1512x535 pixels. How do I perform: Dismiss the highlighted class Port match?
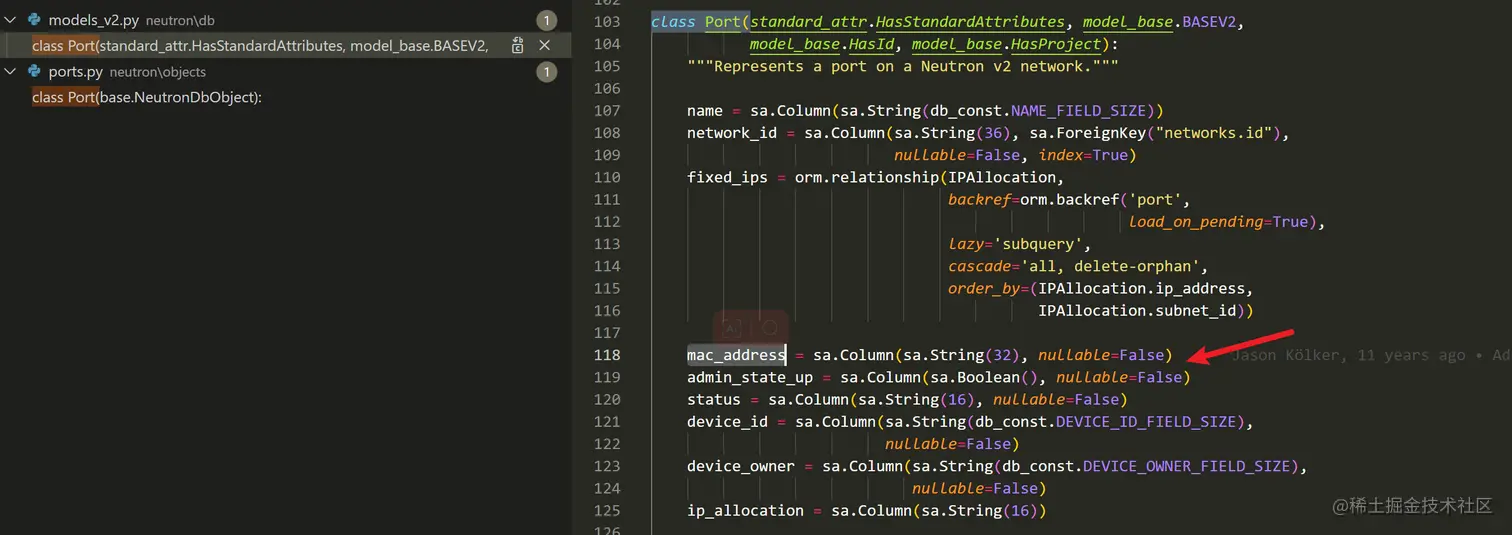(x=545, y=45)
